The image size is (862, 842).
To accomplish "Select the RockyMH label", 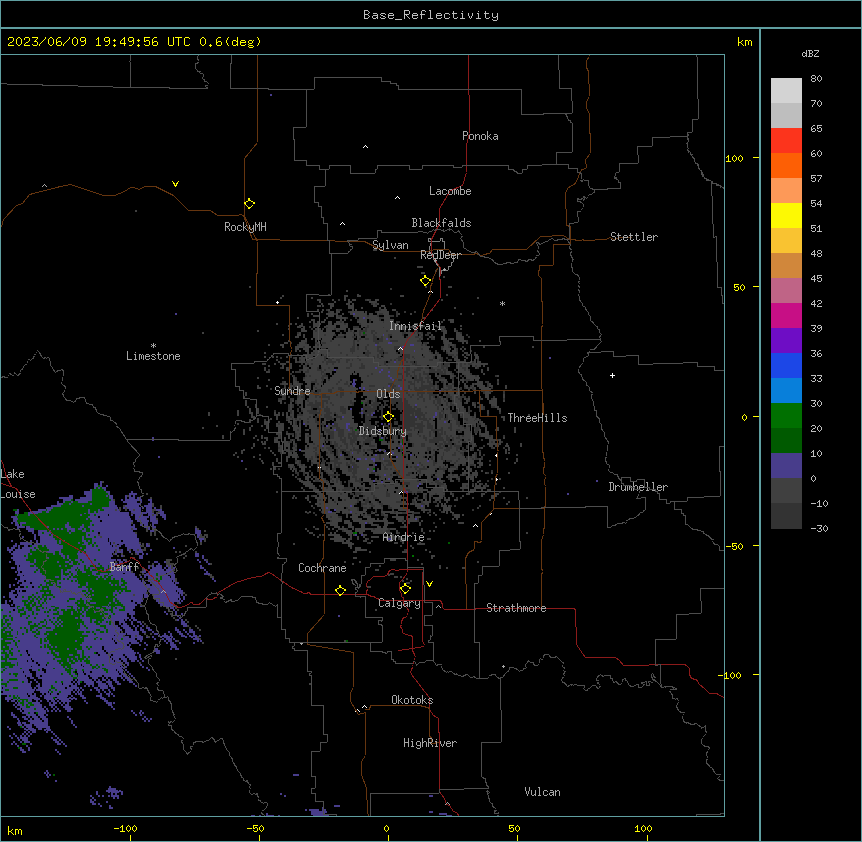I will pos(245,227).
